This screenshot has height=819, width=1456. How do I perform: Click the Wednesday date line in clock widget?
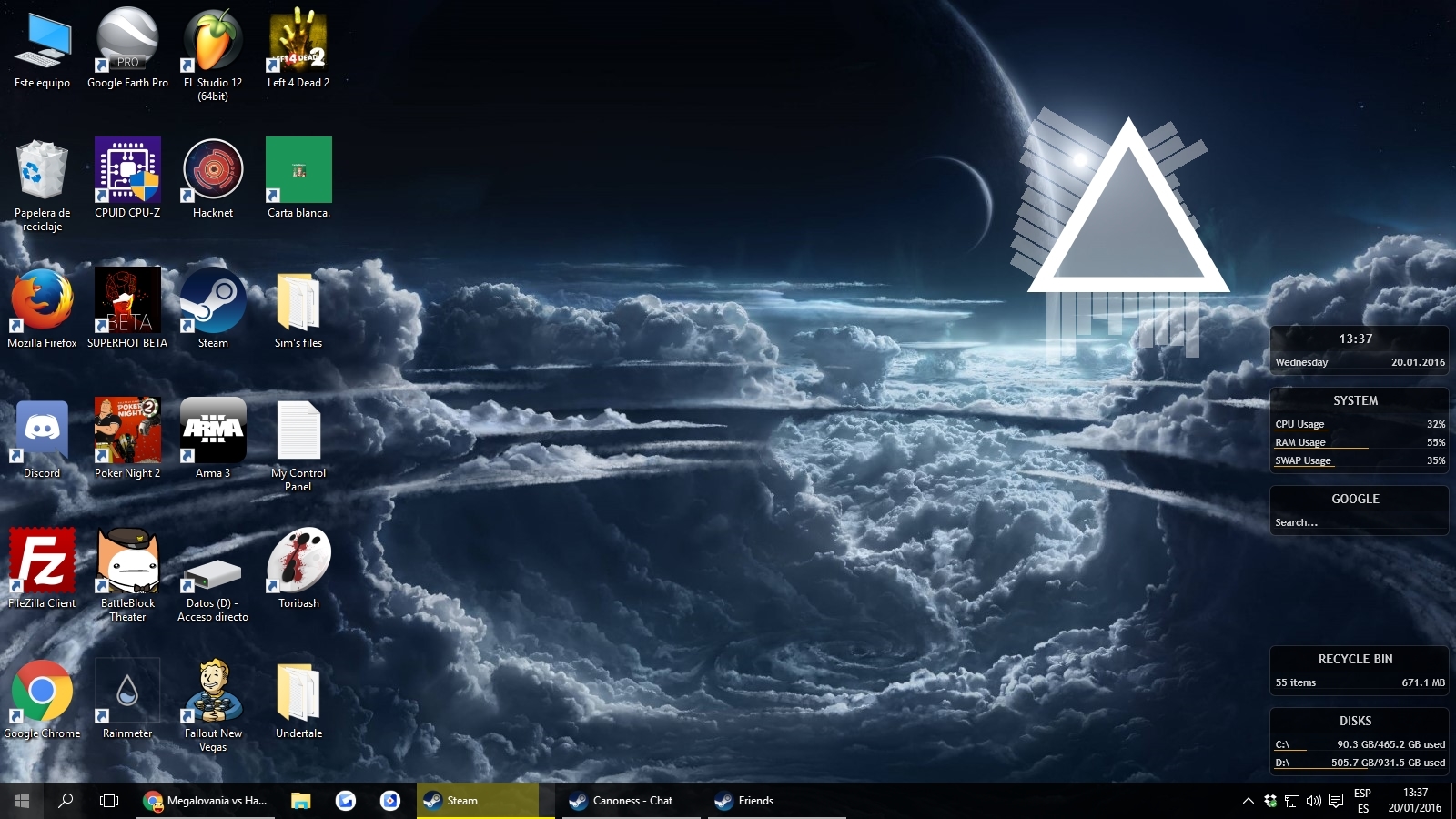[1360, 362]
